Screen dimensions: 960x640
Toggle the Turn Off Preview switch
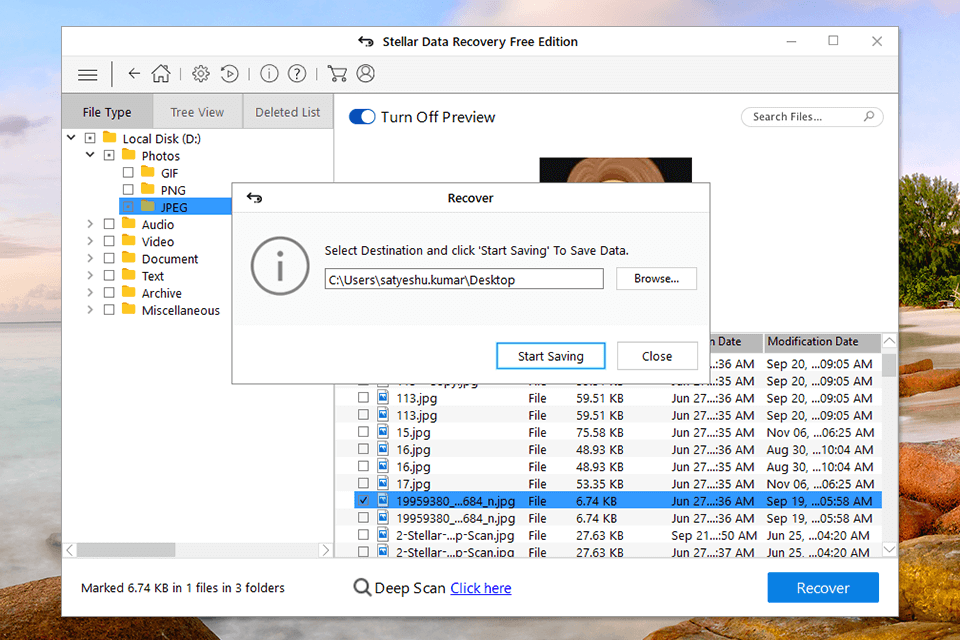click(x=362, y=117)
